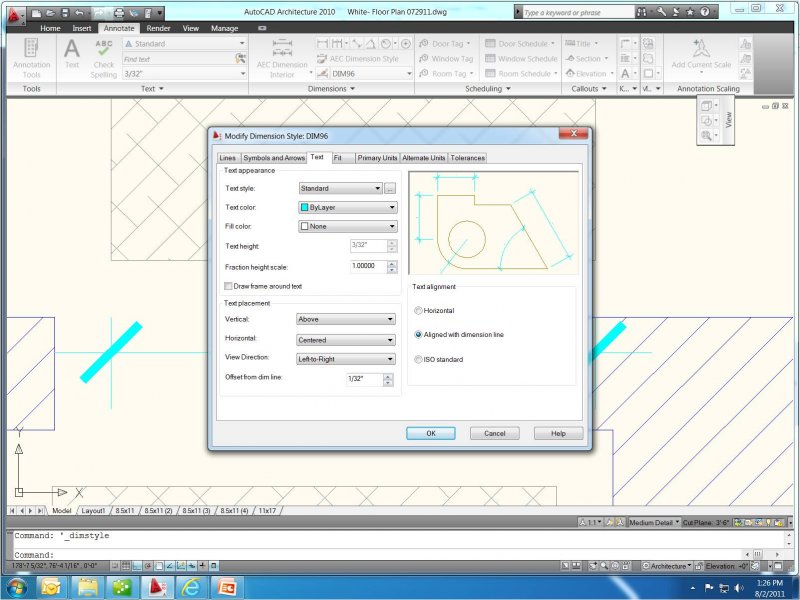Image resolution: width=800 pixels, height=600 pixels.
Task: Insert a Window Schedule from the ribbon
Action: pyautogui.click(x=521, y=59)
